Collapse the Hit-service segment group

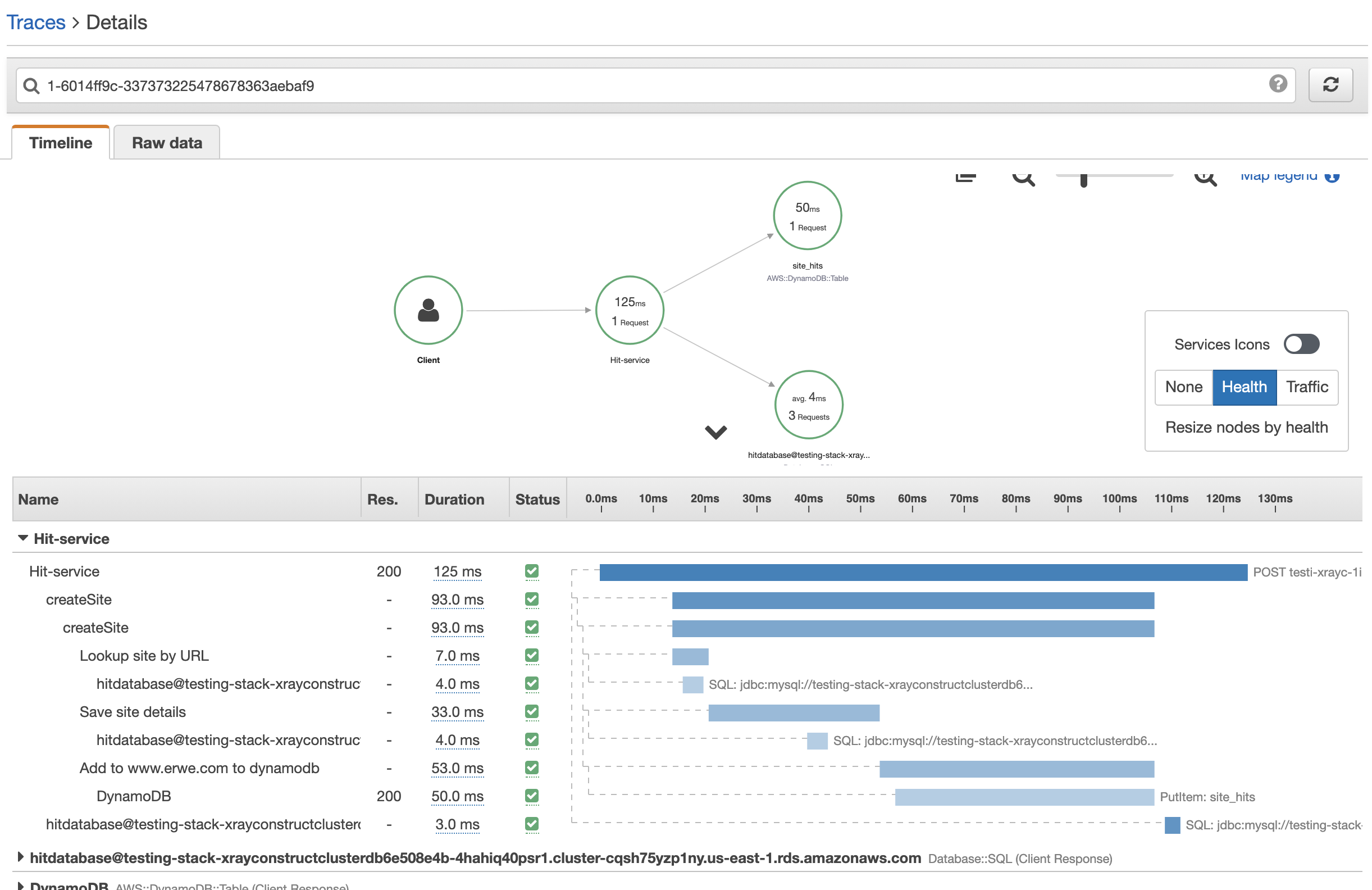tap(23, 538)
